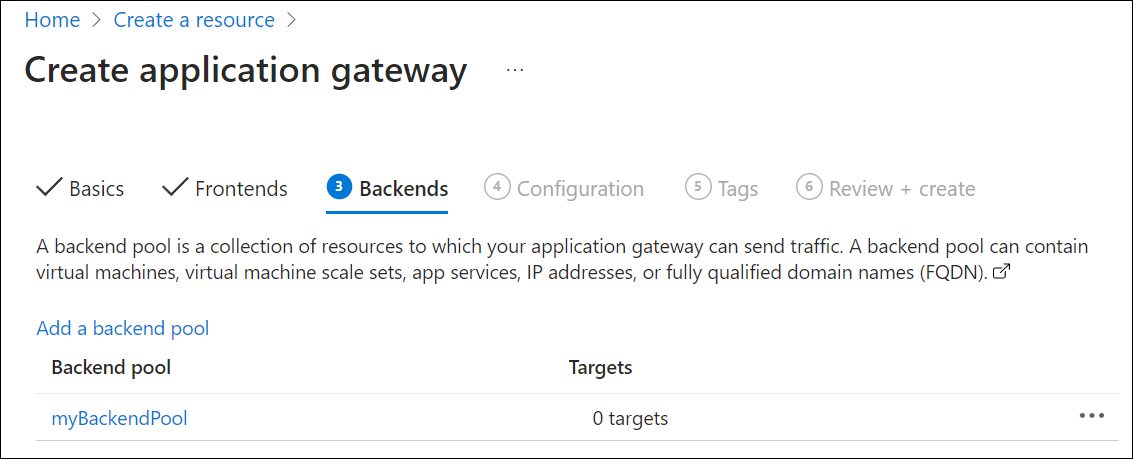Click the blue step 3 circle icon
The width and height of the screenshot is (1133, 459).
[x=339, y=187]
